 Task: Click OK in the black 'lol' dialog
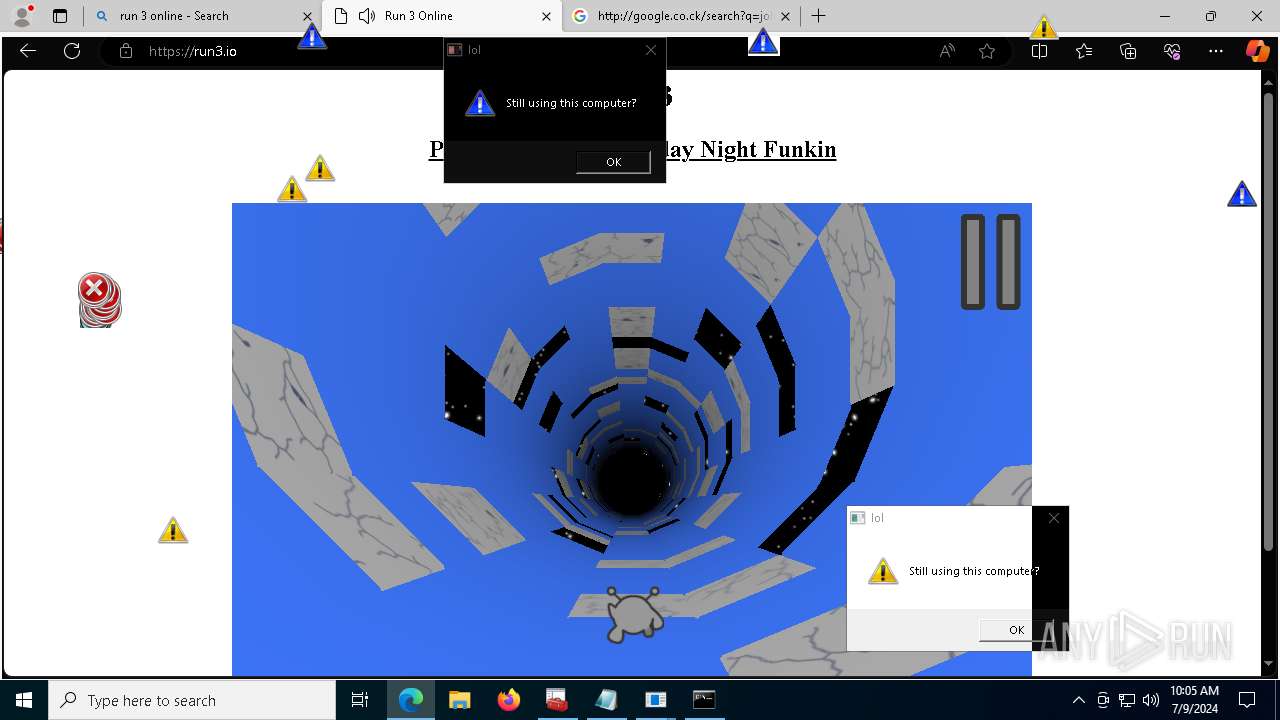click(x=613, y=161)
